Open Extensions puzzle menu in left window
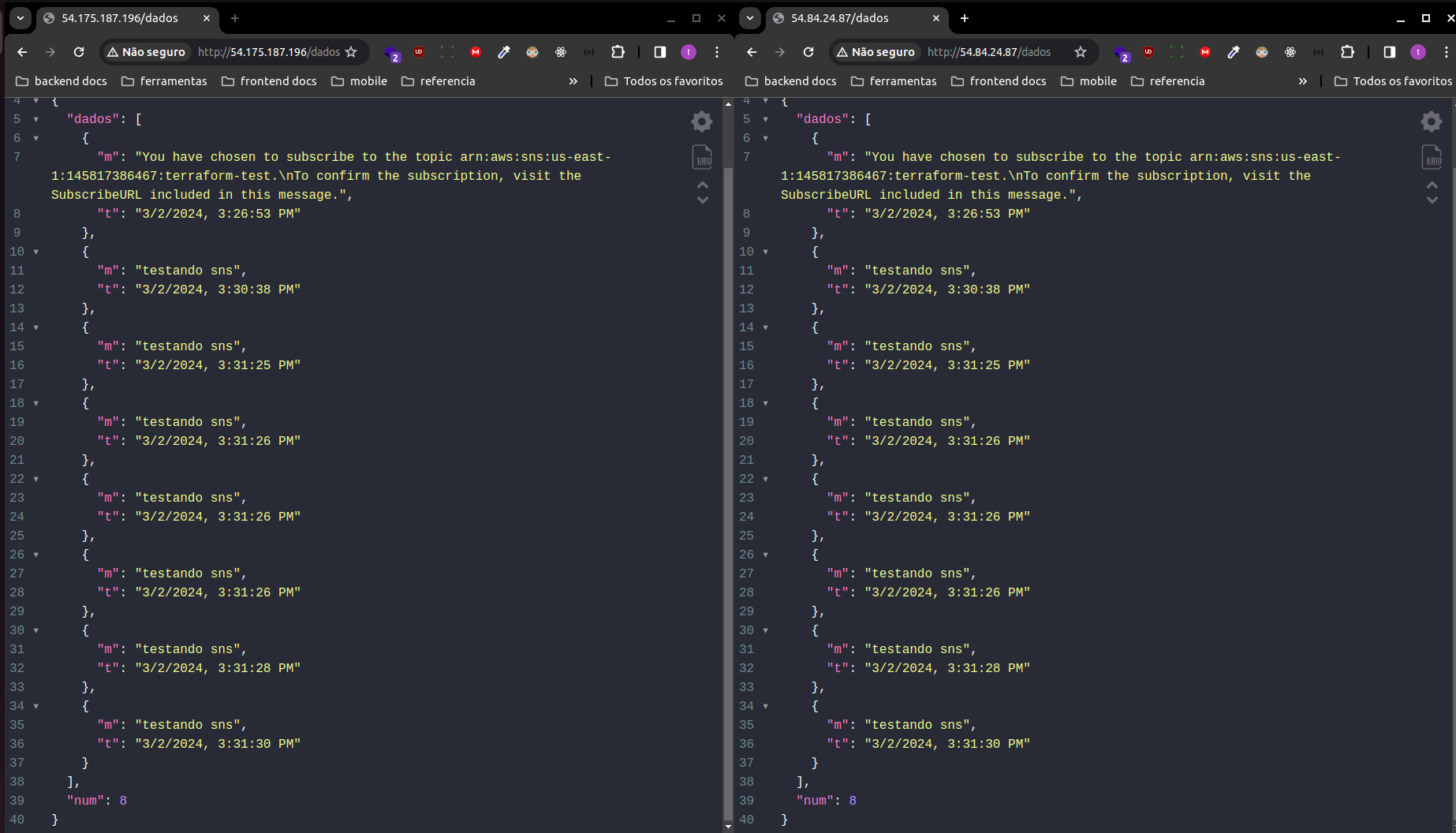This screenshot has height=833, width=1456. point(618,52)
